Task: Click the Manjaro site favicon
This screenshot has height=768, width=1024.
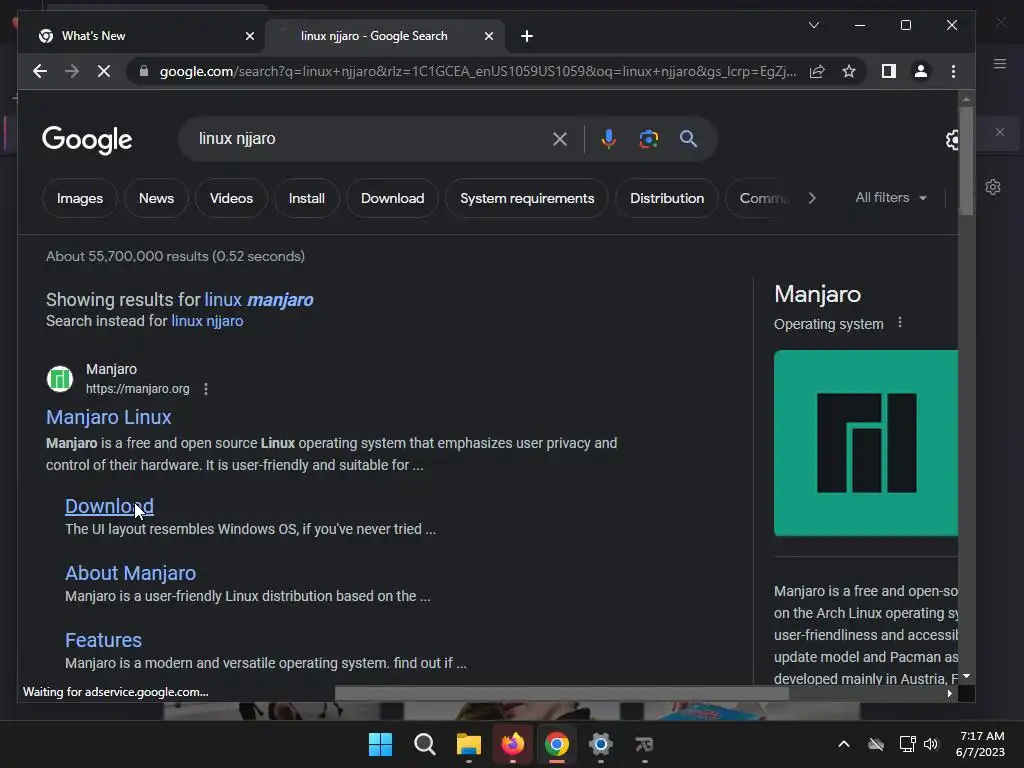Action: point(59,379)
